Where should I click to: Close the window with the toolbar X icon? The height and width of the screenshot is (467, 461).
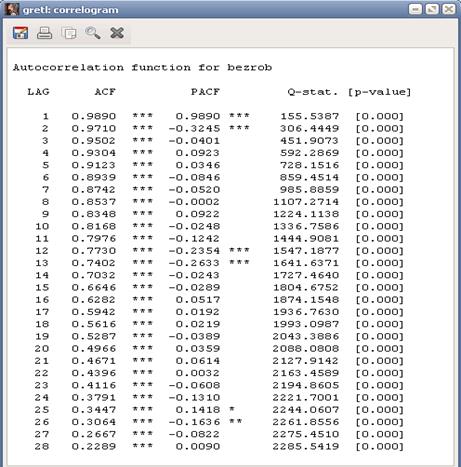[117, 33]
